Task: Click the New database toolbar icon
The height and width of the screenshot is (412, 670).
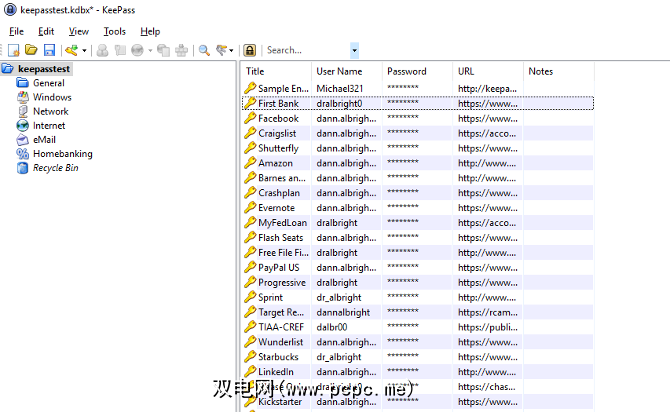Action: [x=13, y=50]
